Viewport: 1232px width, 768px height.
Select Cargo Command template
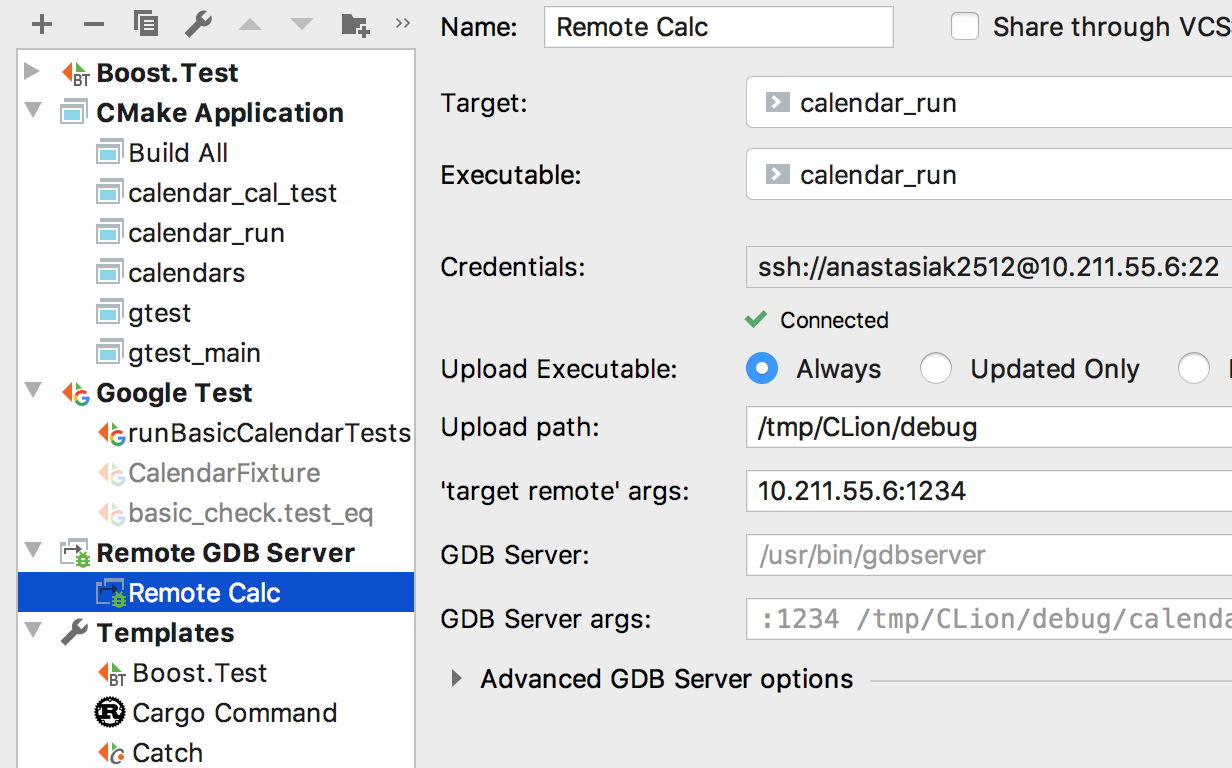click(234, 713)
